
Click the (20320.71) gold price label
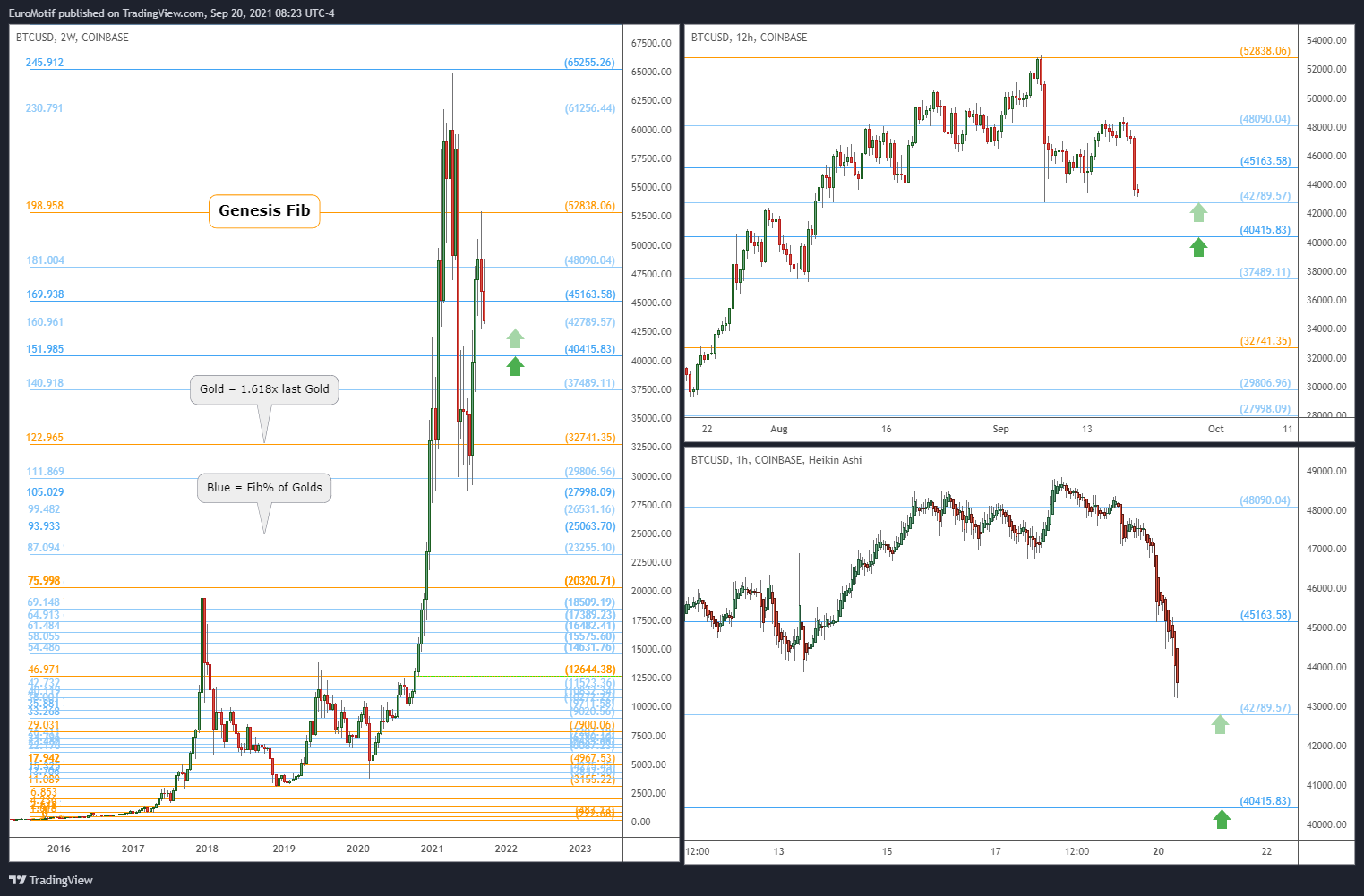tap(590, 581)
